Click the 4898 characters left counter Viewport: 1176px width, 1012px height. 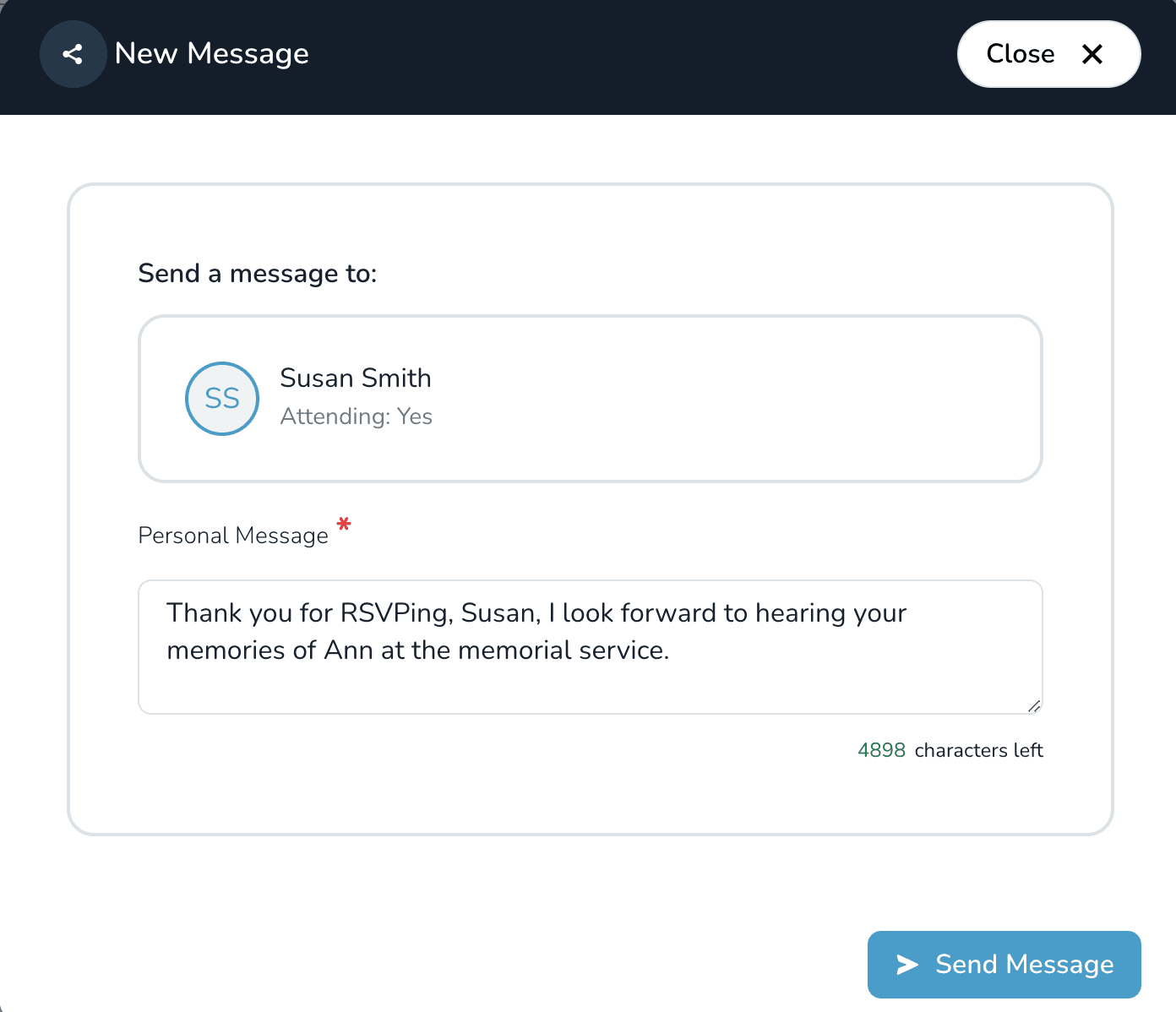950,750
